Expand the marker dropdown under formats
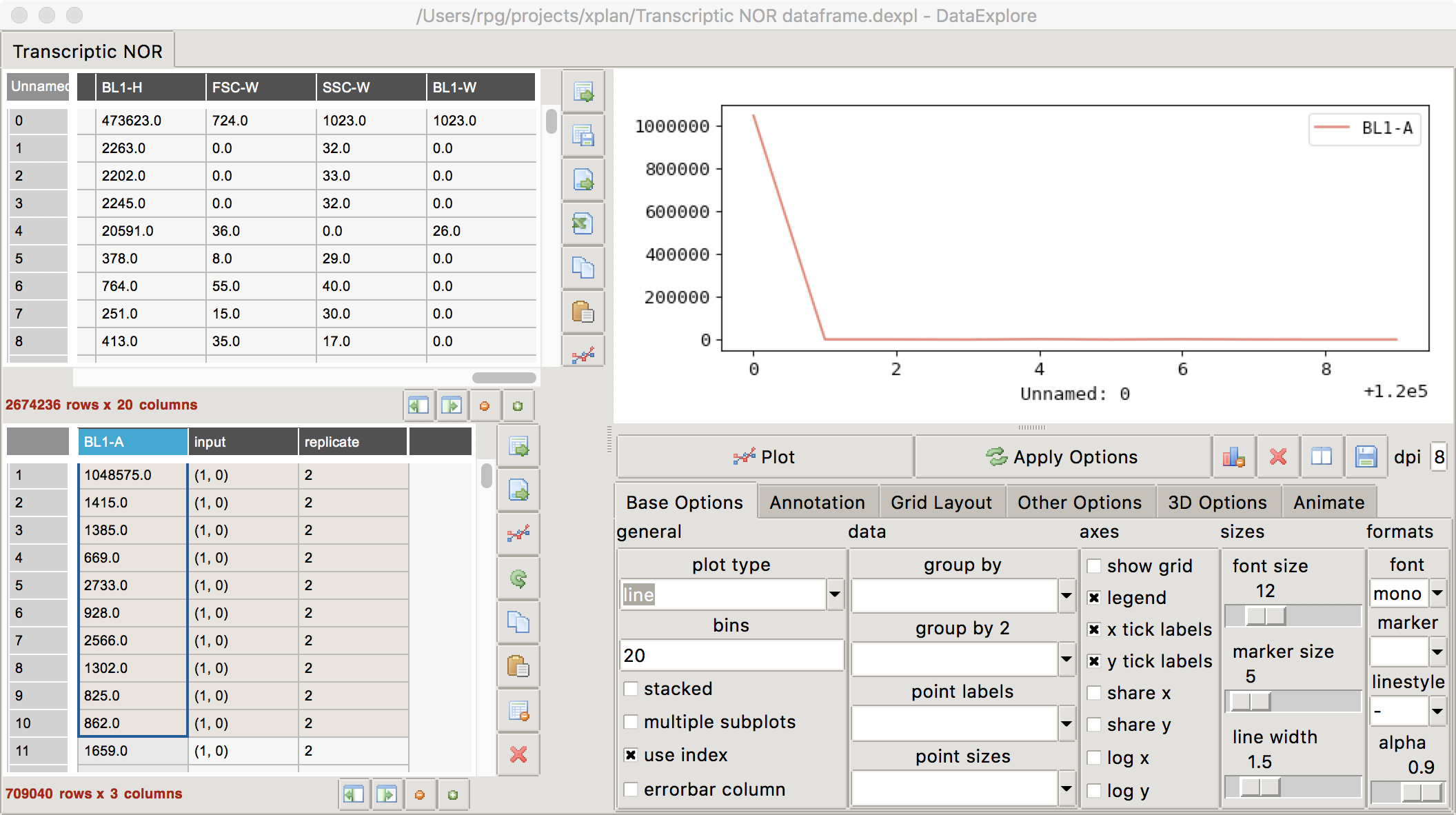 tap(1438, 652)
